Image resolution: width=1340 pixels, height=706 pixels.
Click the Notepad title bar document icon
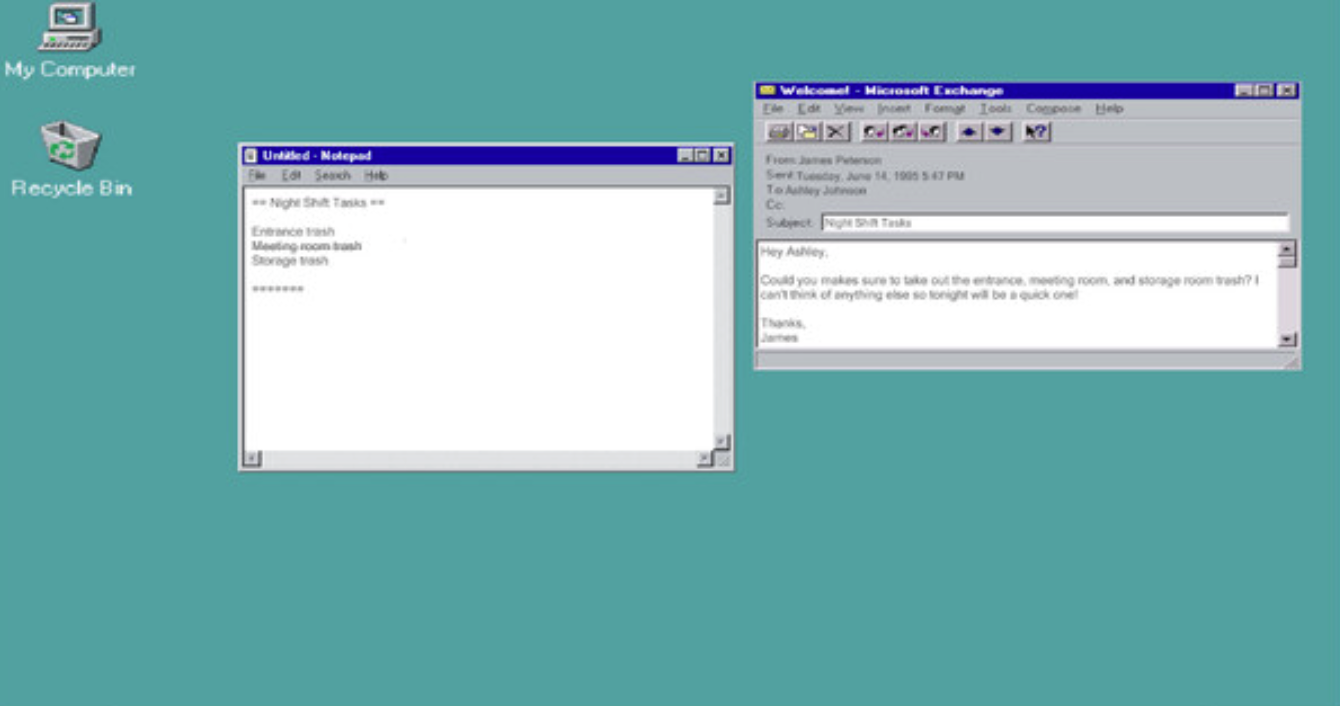coord(251,155)
